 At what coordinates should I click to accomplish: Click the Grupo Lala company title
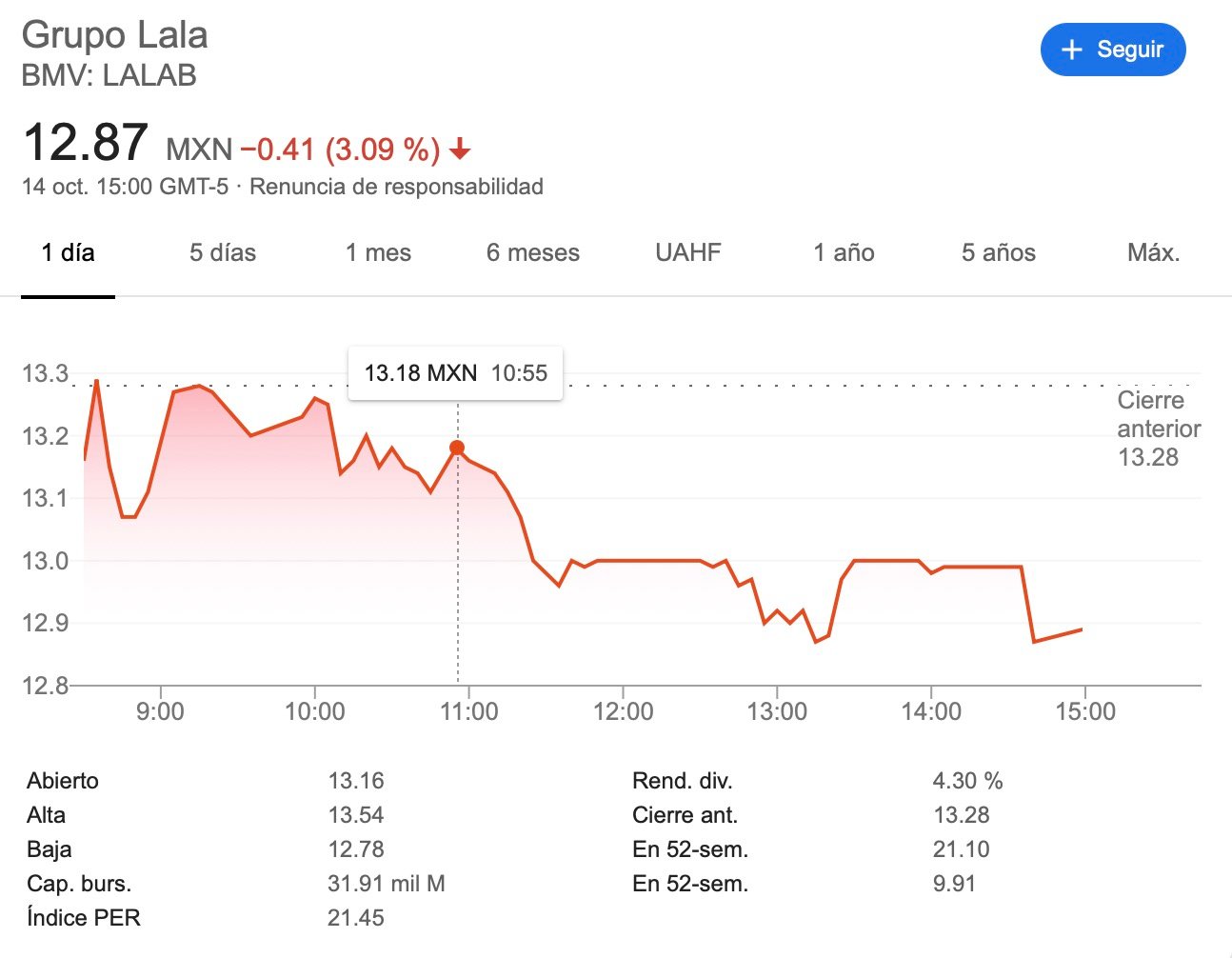pyautogui.click(x=114, y=35)
